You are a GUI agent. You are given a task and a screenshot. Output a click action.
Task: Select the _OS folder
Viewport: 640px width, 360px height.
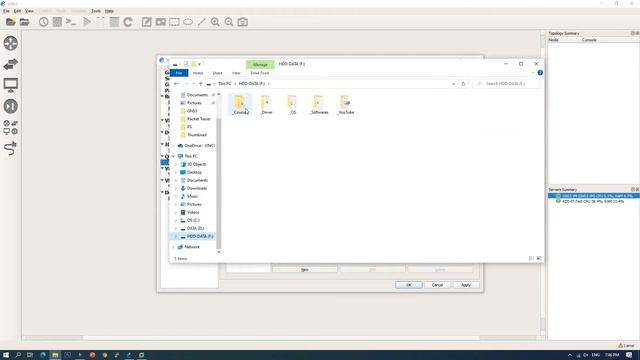coord(292,104)
